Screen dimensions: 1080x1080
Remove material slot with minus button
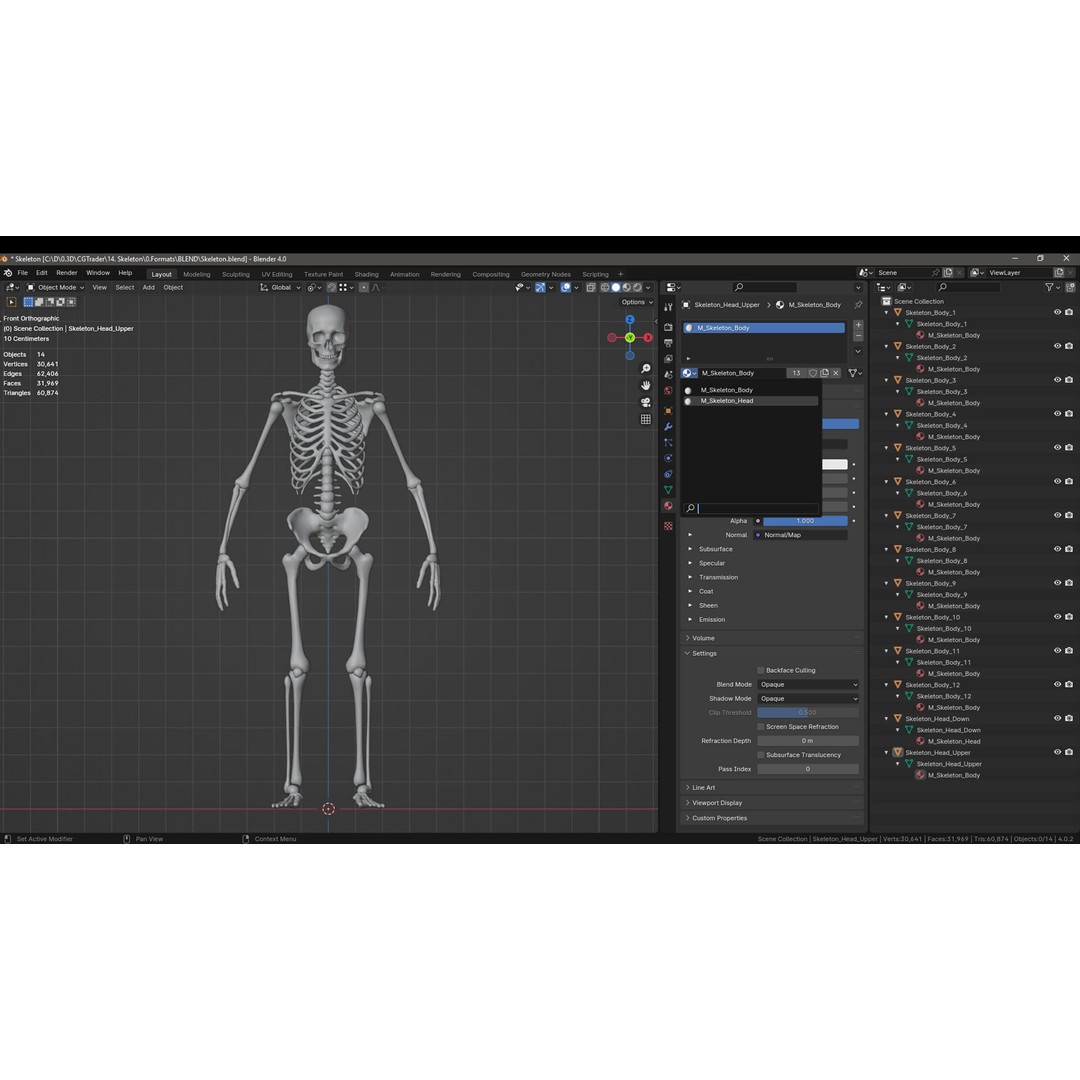tap(858, 336)
